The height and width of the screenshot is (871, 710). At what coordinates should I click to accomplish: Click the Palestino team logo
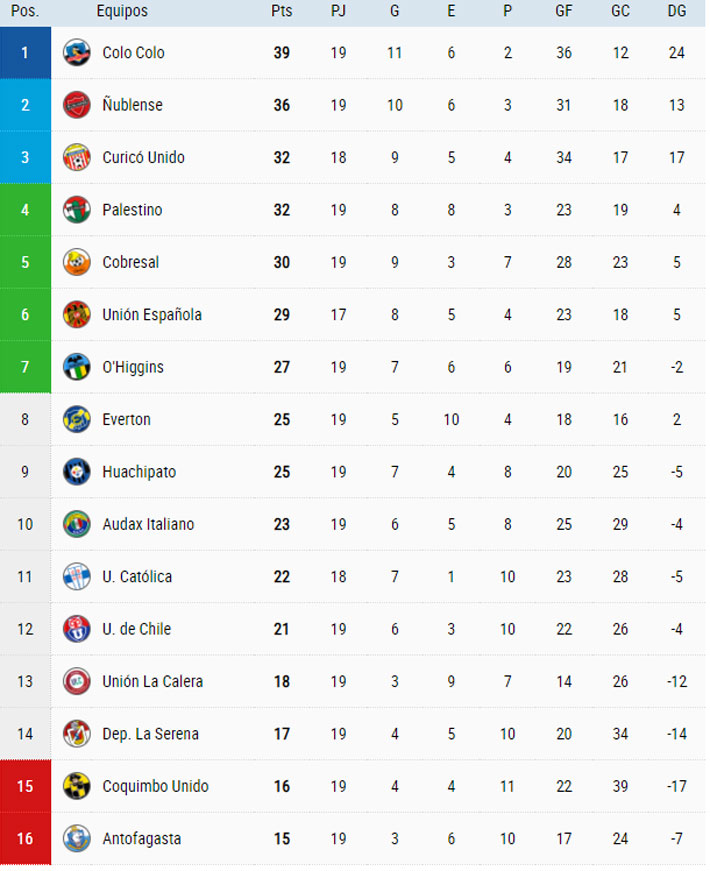[76, 210]
